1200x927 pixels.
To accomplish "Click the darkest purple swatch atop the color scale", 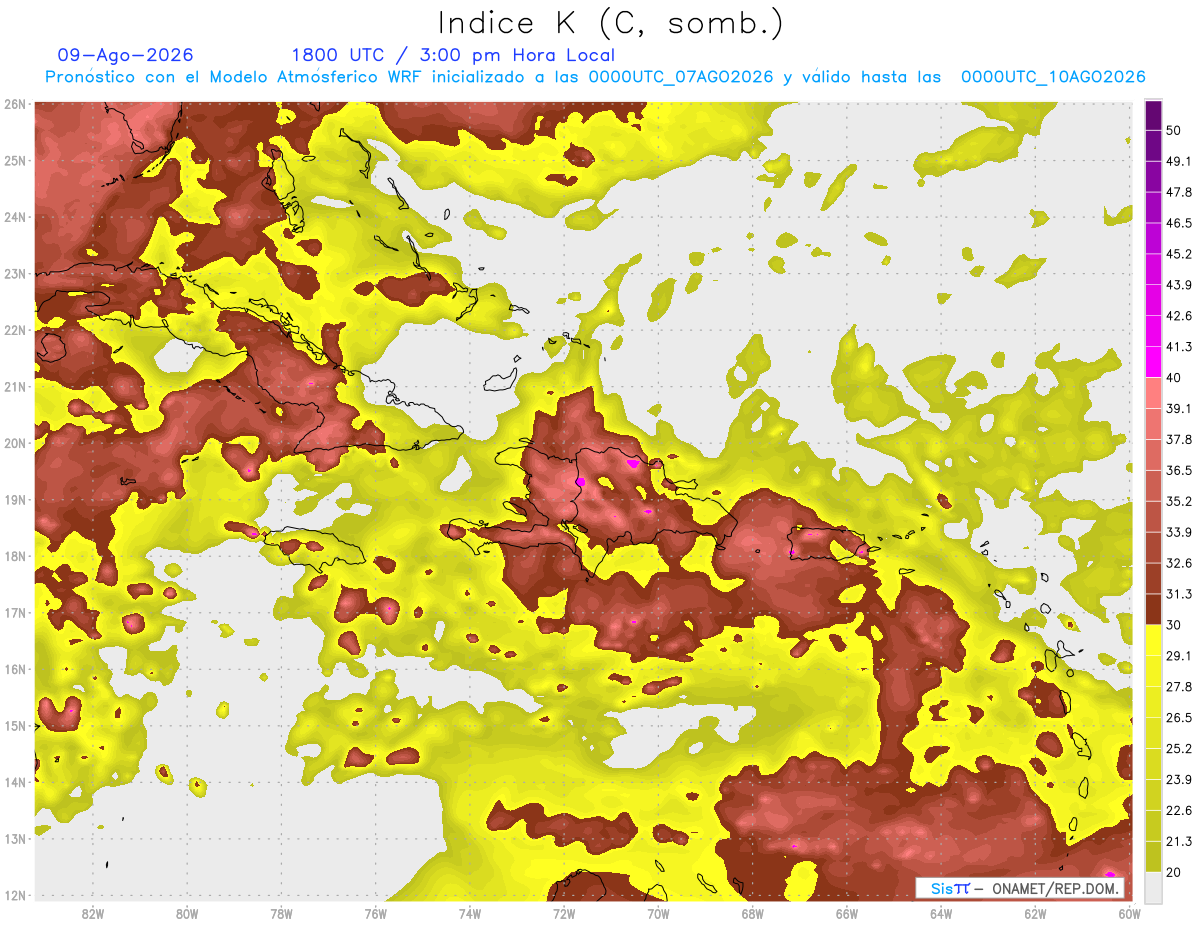I will (x=1152, y=115).
